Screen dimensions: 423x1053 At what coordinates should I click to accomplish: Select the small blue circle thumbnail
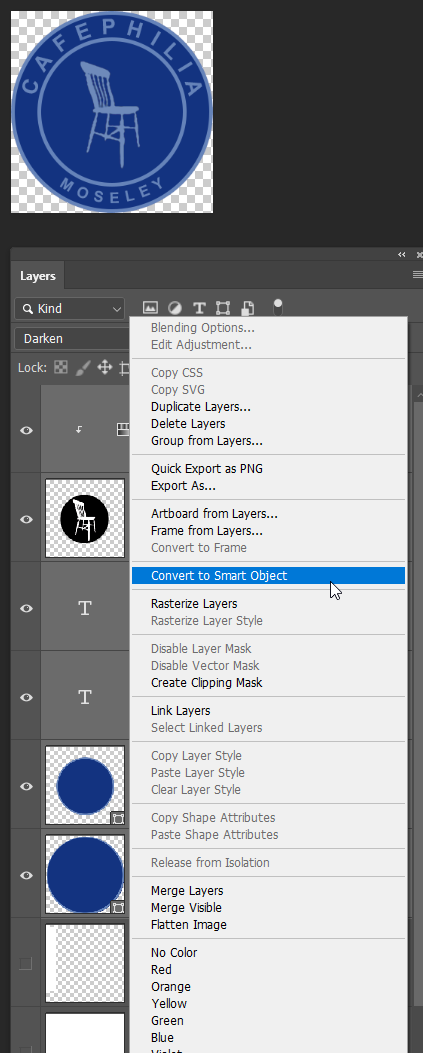[85, 786]
